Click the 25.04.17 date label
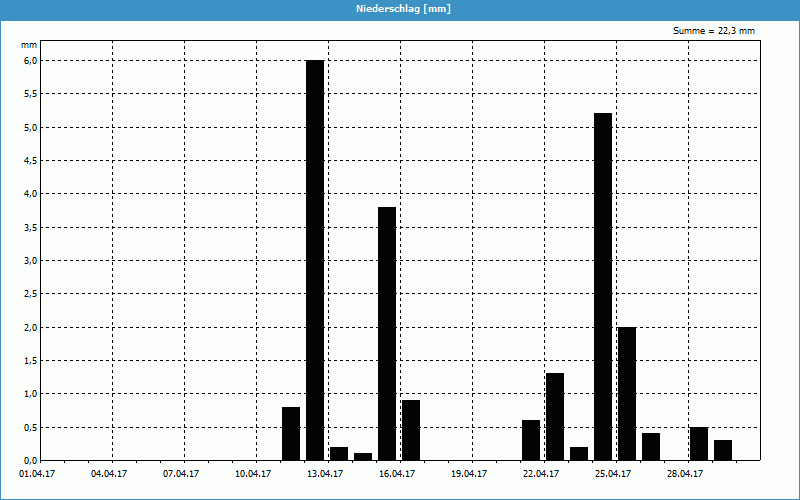 click(x=615, y=474)
